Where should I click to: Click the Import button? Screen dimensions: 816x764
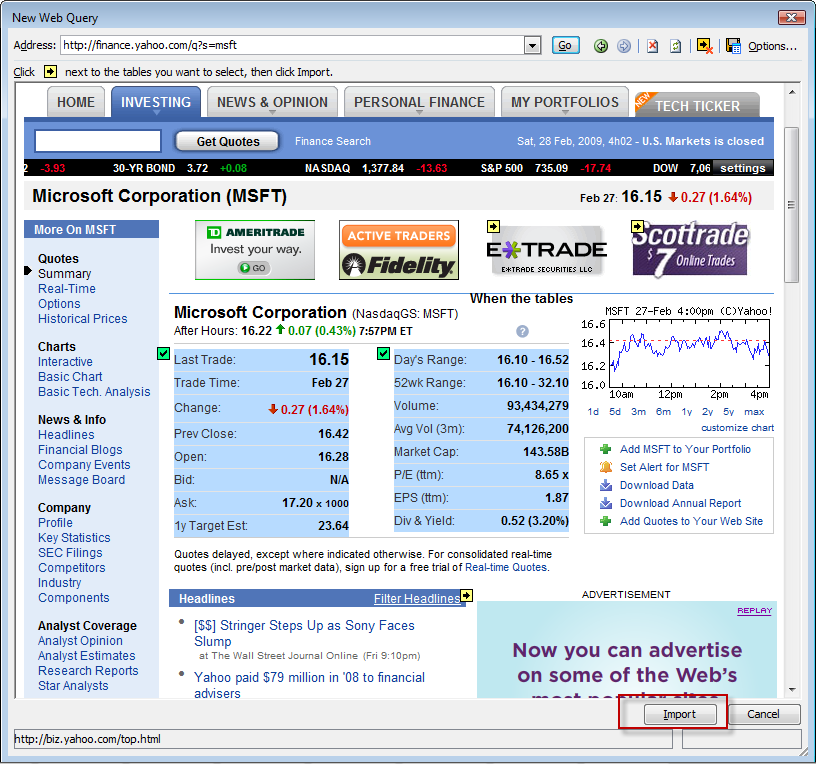click(680, 714)
